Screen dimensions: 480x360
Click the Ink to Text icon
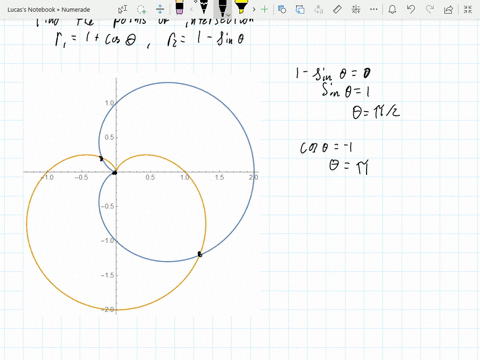point(319,9)
